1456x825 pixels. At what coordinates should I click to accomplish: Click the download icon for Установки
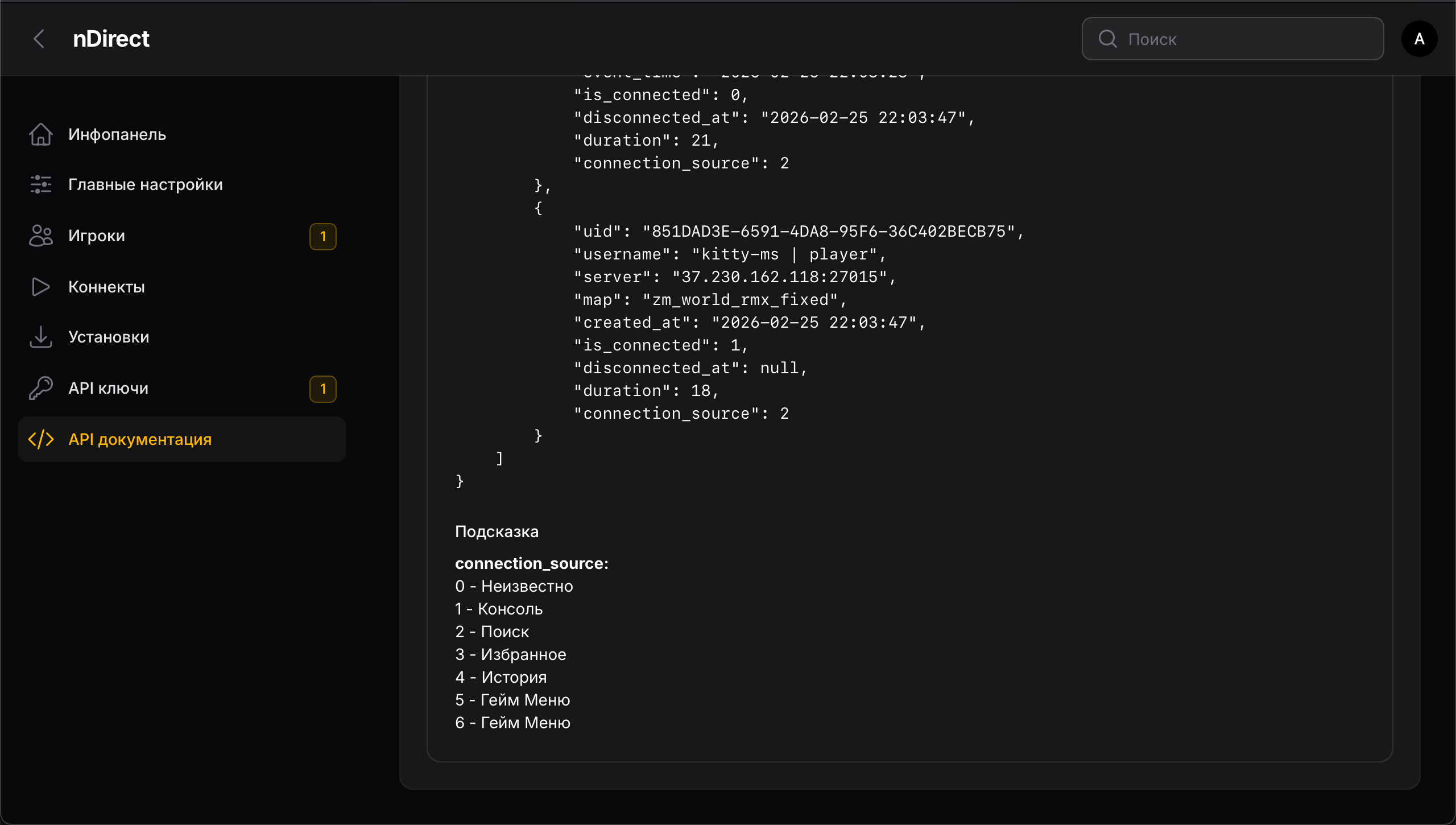coord(41,337)
